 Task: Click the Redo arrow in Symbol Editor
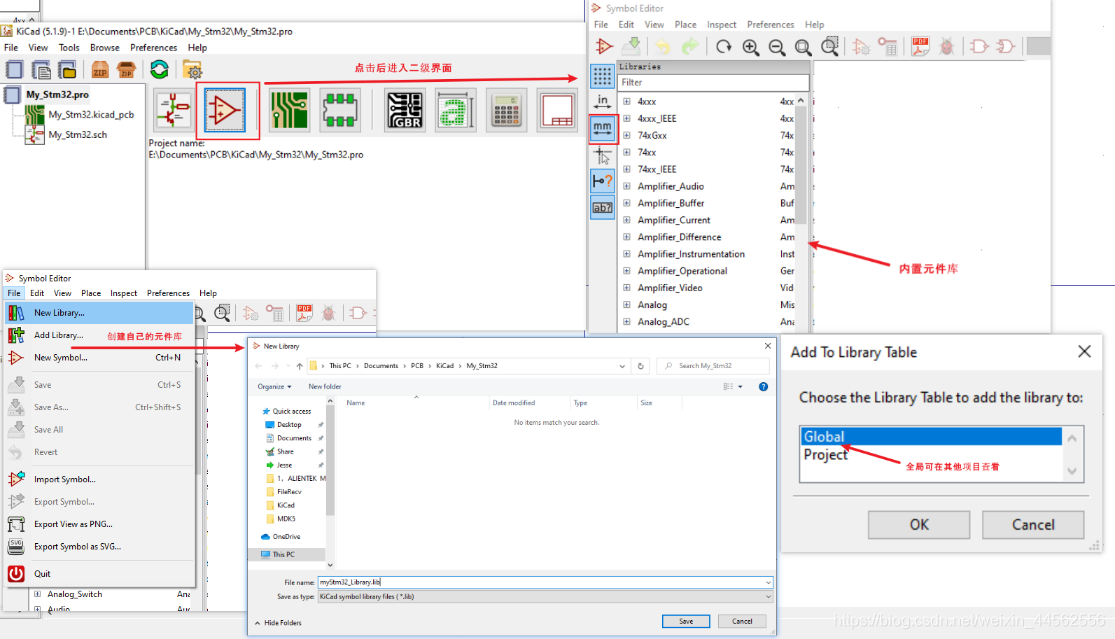[689, 47]
